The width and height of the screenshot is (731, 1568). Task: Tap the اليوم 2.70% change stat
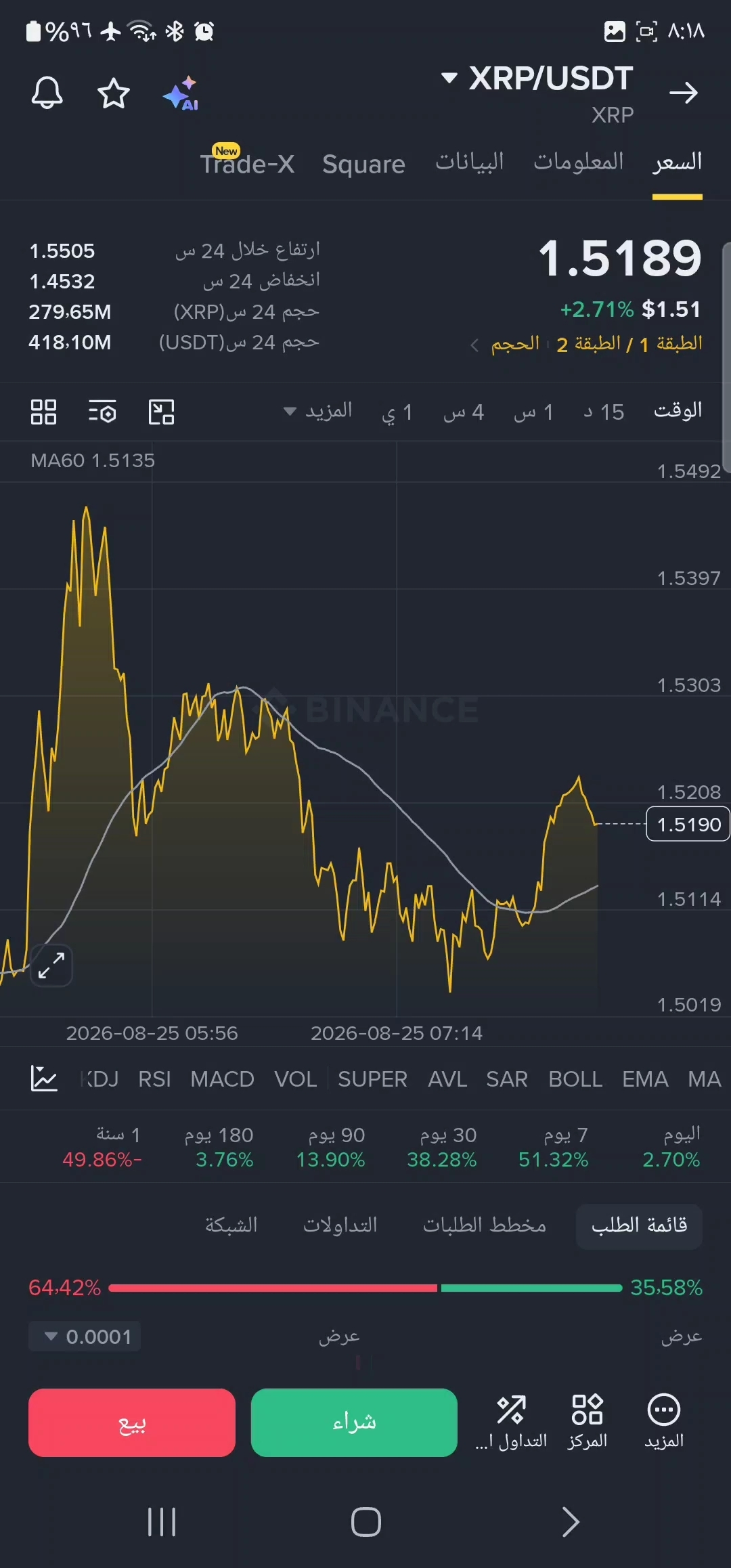(x=671, y=1147)
